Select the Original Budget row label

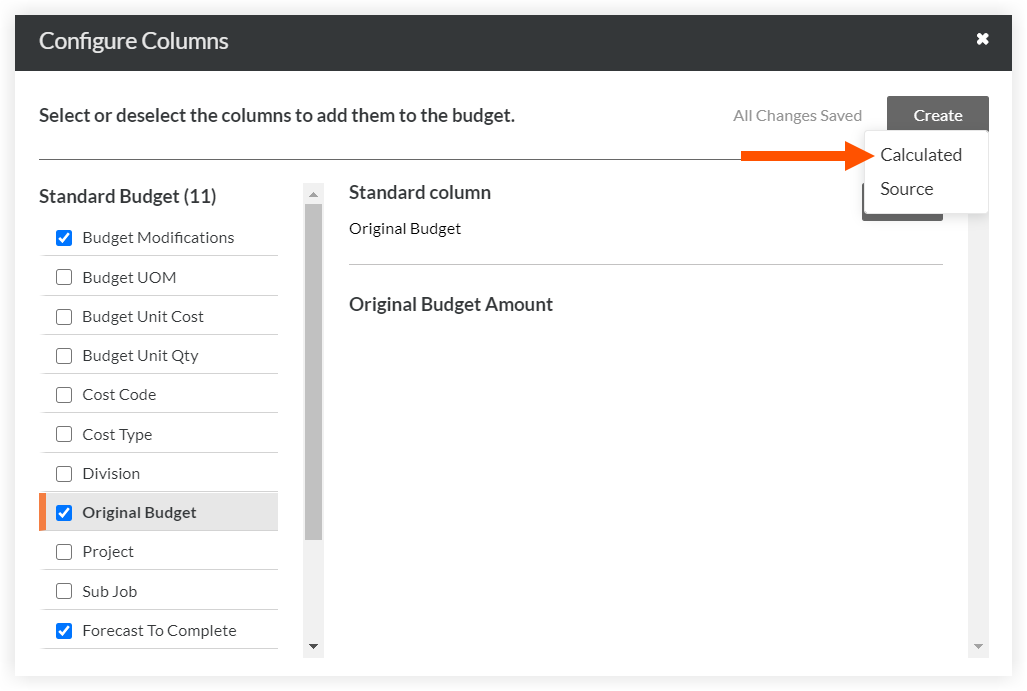click(140, 513)
